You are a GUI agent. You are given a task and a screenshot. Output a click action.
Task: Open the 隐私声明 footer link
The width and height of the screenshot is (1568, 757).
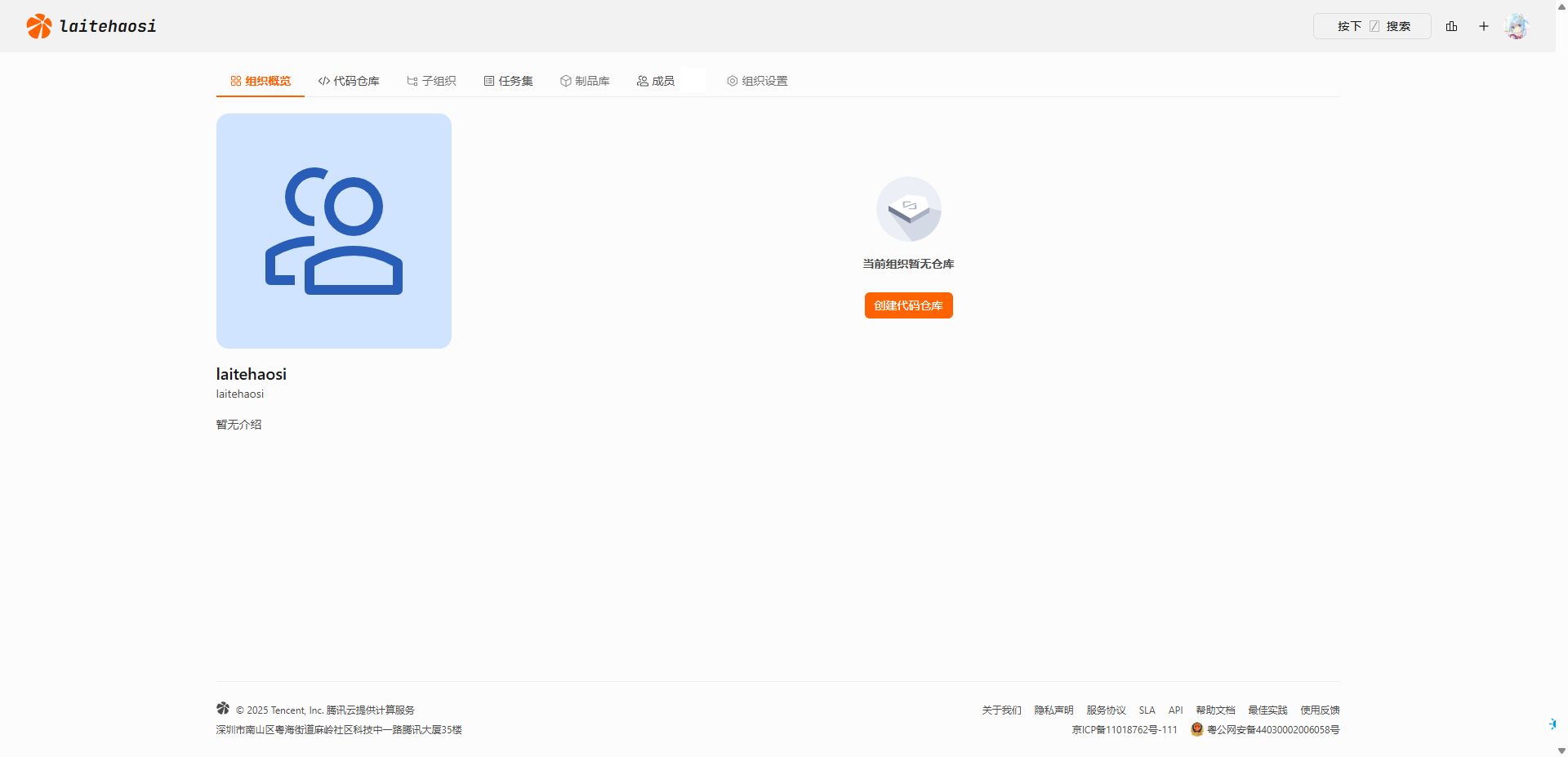coord(1053,710)
